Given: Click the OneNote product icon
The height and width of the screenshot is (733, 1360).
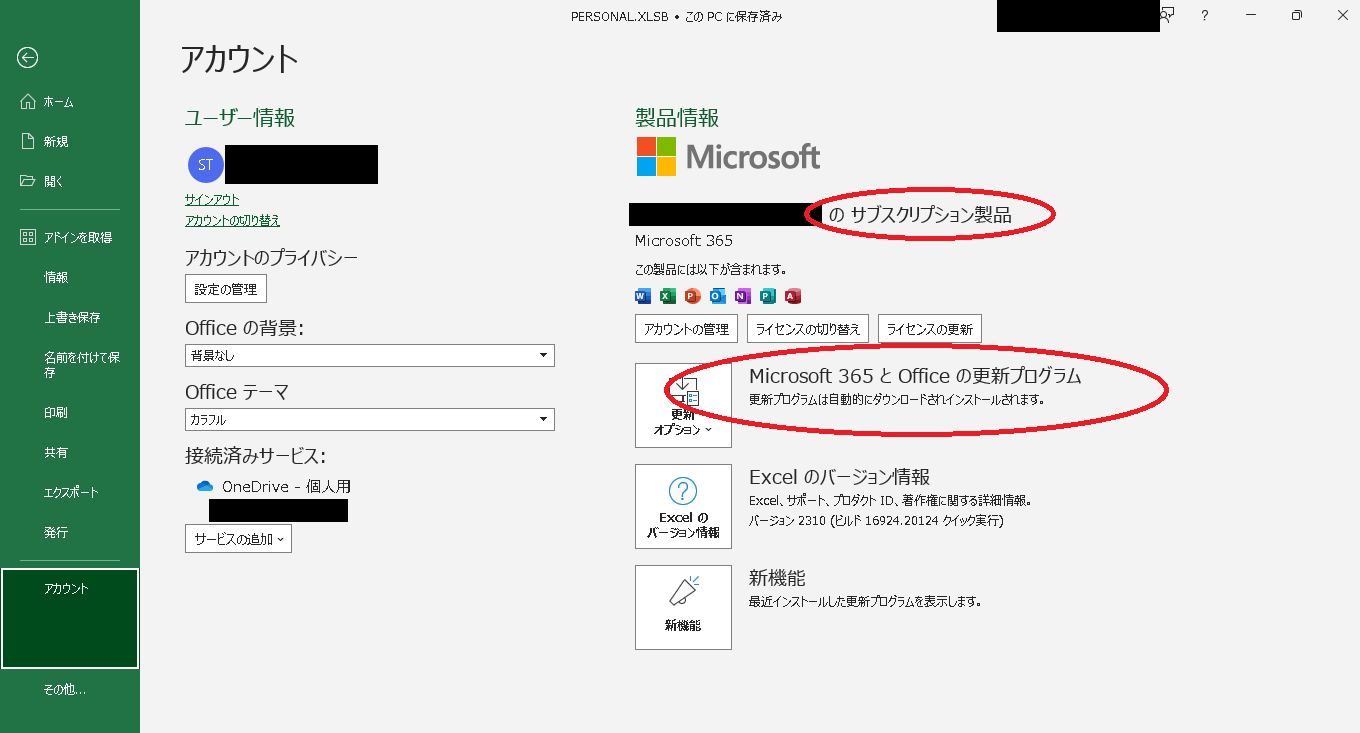Looking at the screenshot, I should point(743,296).
